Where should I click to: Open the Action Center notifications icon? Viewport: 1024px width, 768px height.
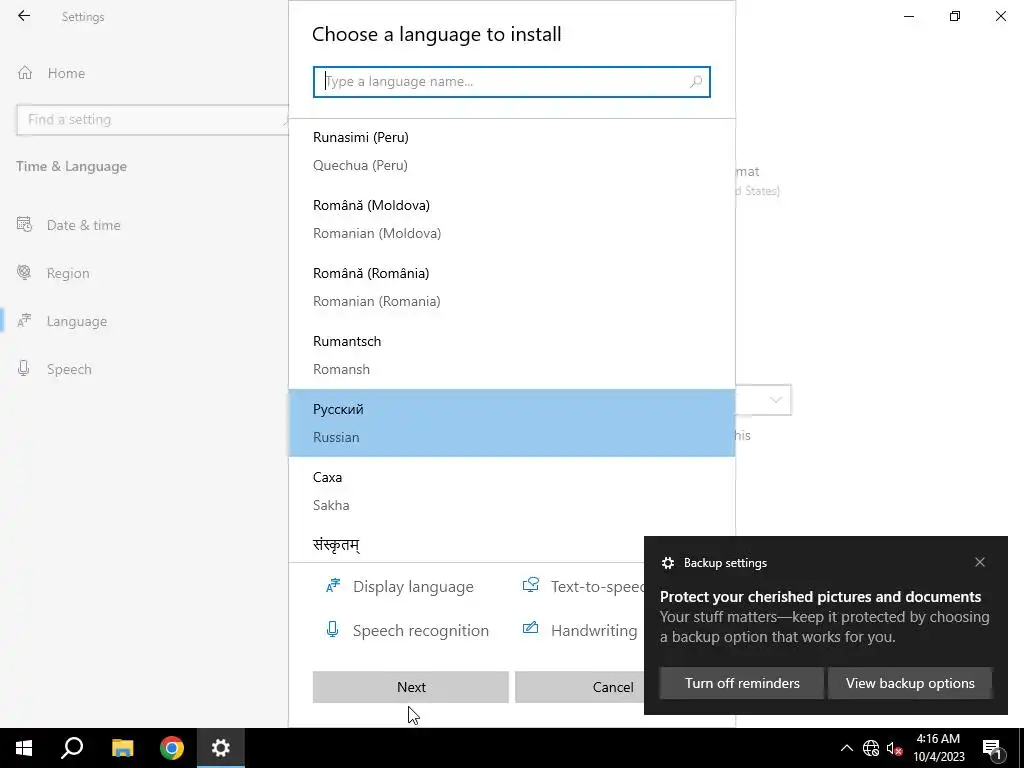(x=992, y=748)
